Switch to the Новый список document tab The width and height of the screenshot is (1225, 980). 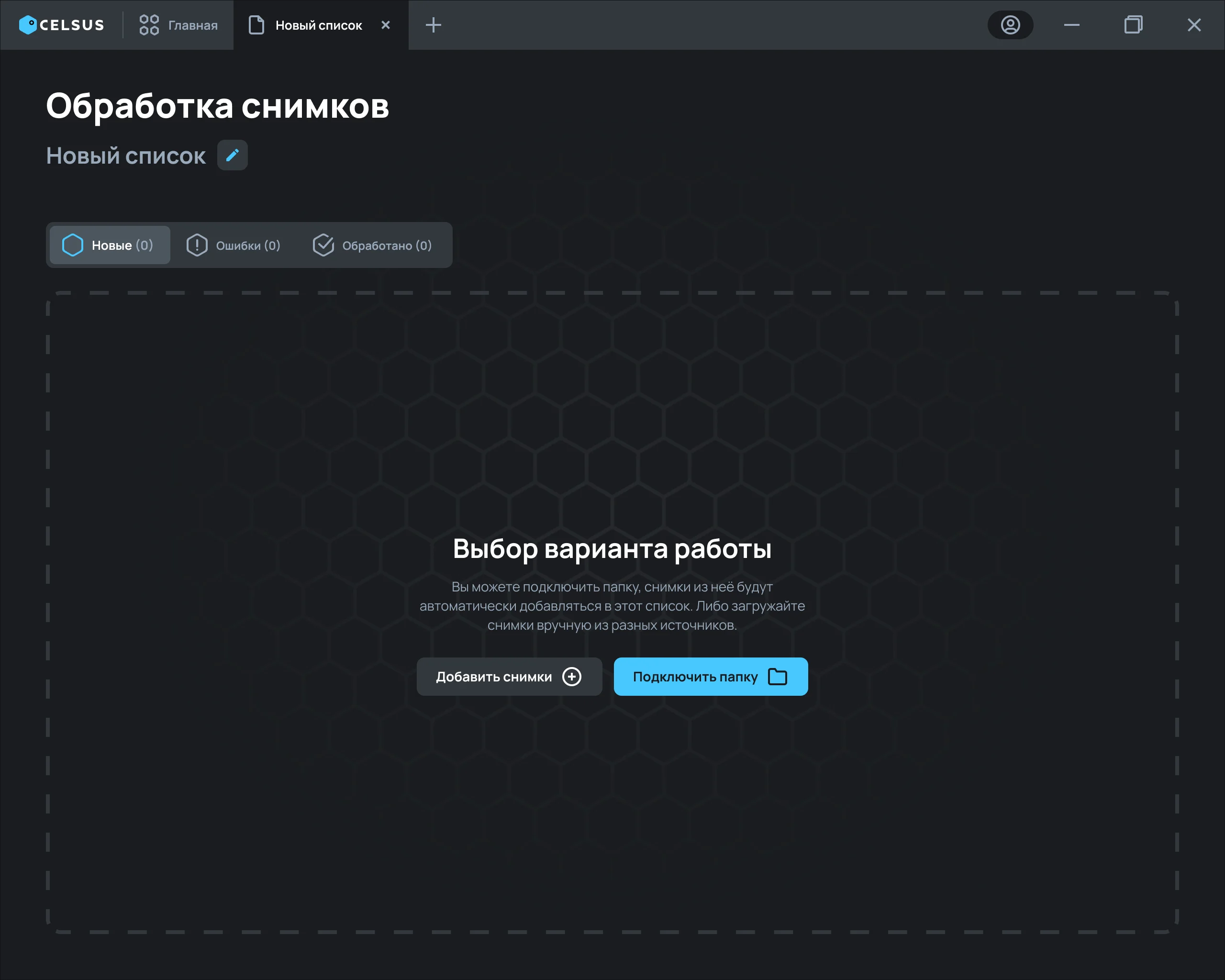321,25
